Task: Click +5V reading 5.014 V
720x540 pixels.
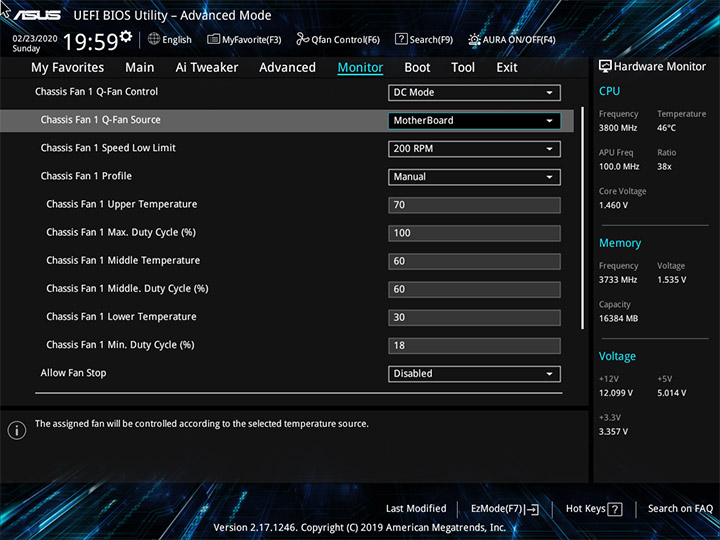Action: coord(671,393)
